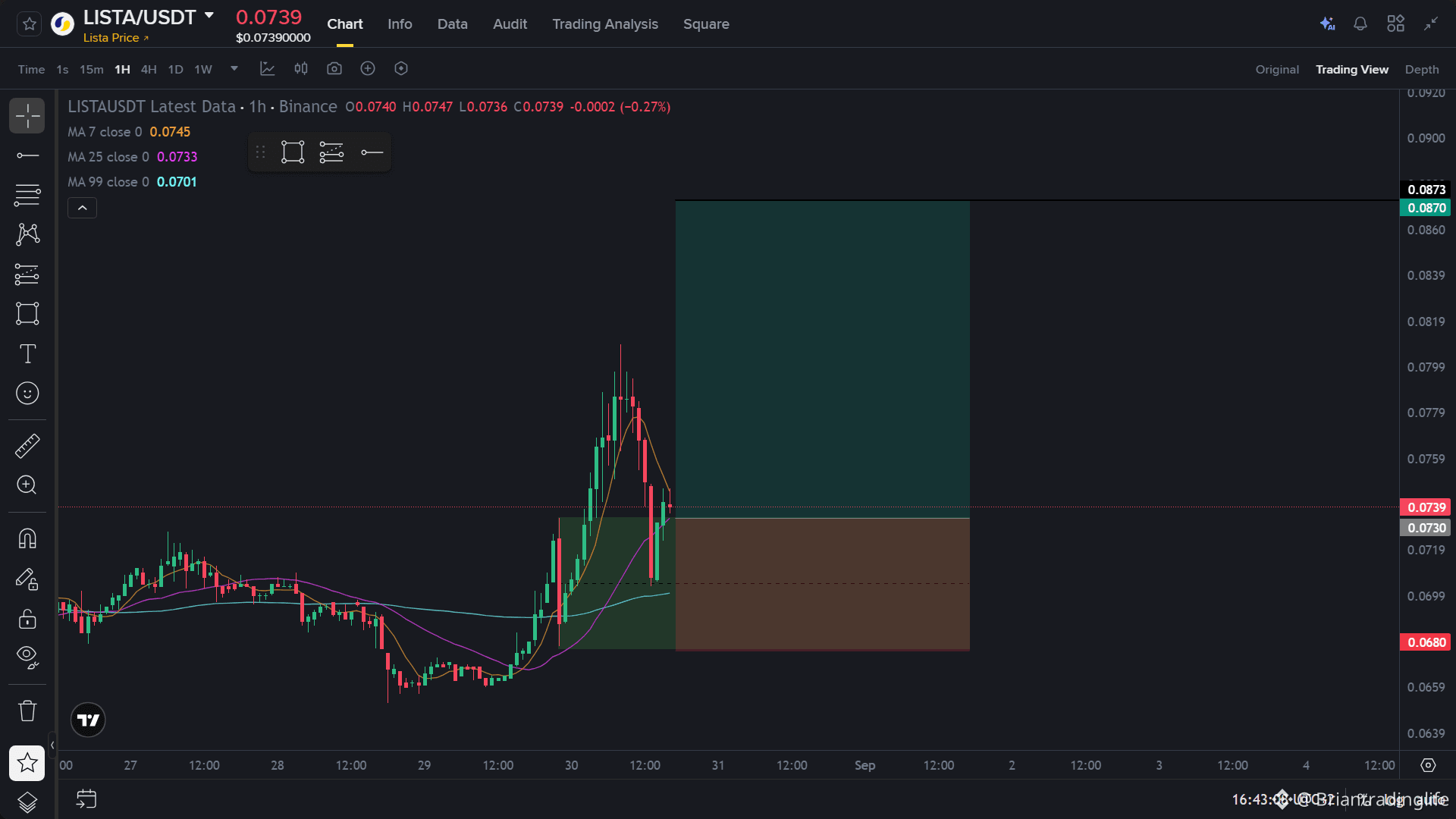Viewport: 1456px width, 819px height.
Task: Open the object tree layers icon
Action: click(x=27, y=802)
